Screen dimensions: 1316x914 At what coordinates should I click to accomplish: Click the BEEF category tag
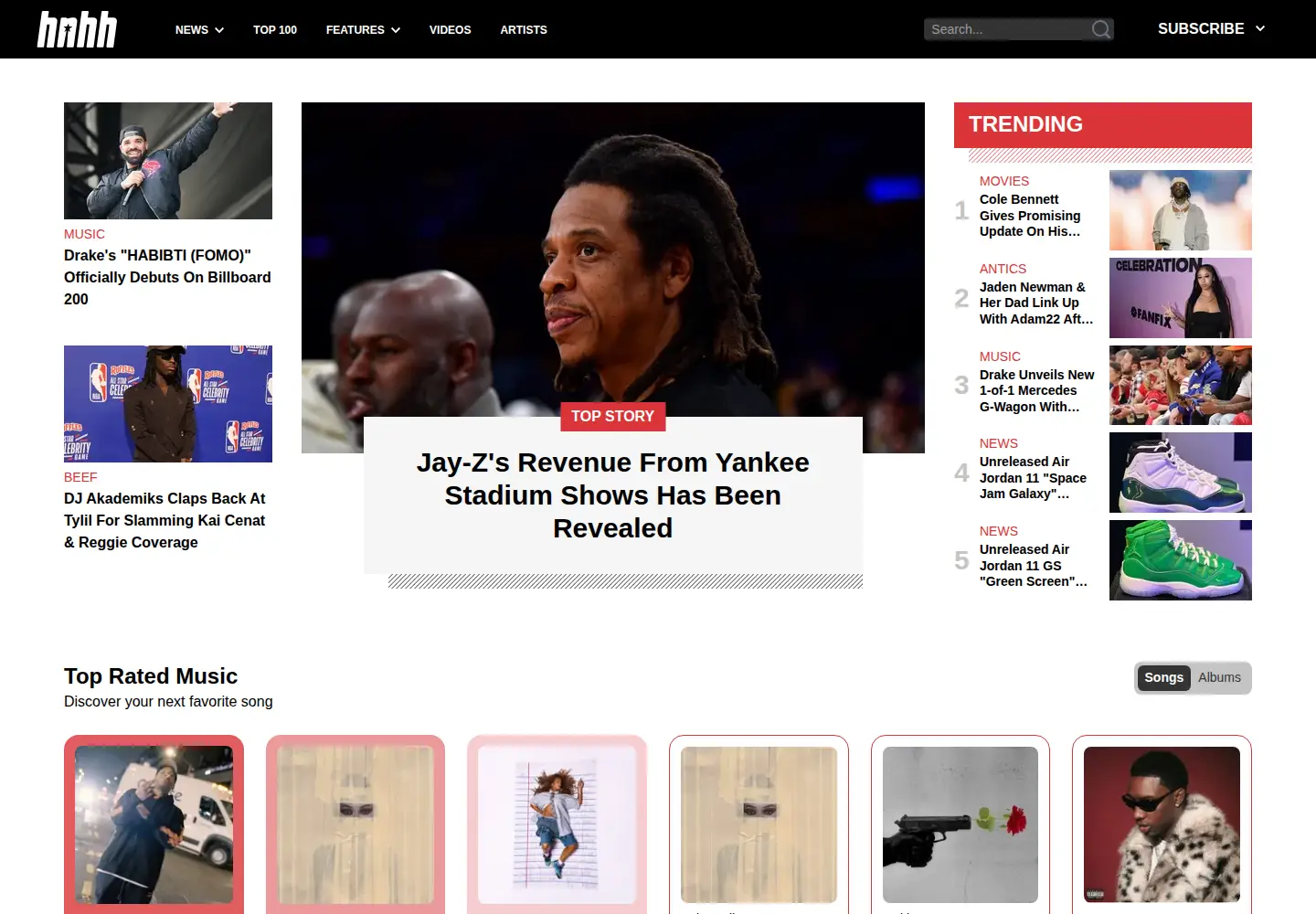[80, 477]
